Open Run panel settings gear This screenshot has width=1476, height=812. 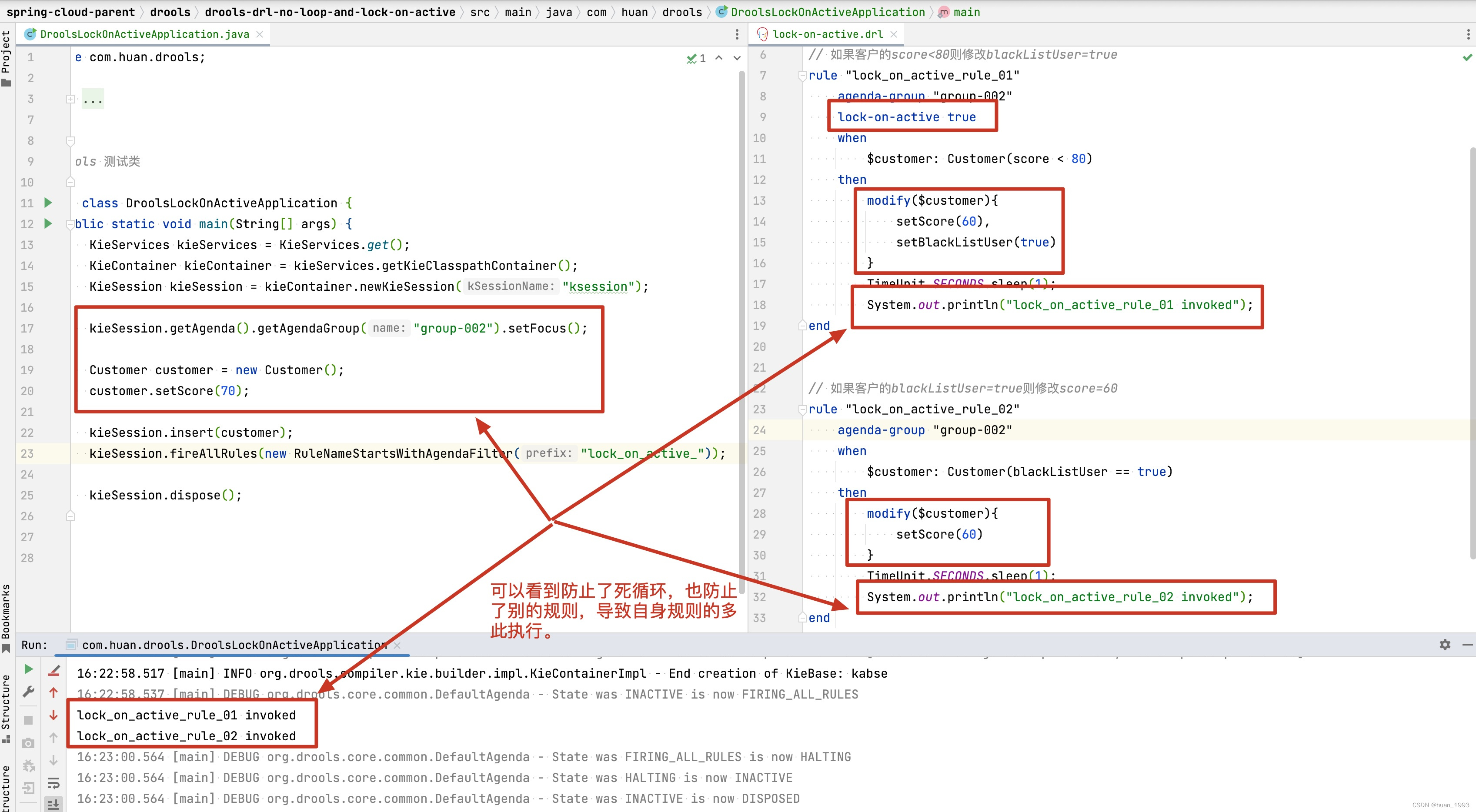pos(1445,645)
